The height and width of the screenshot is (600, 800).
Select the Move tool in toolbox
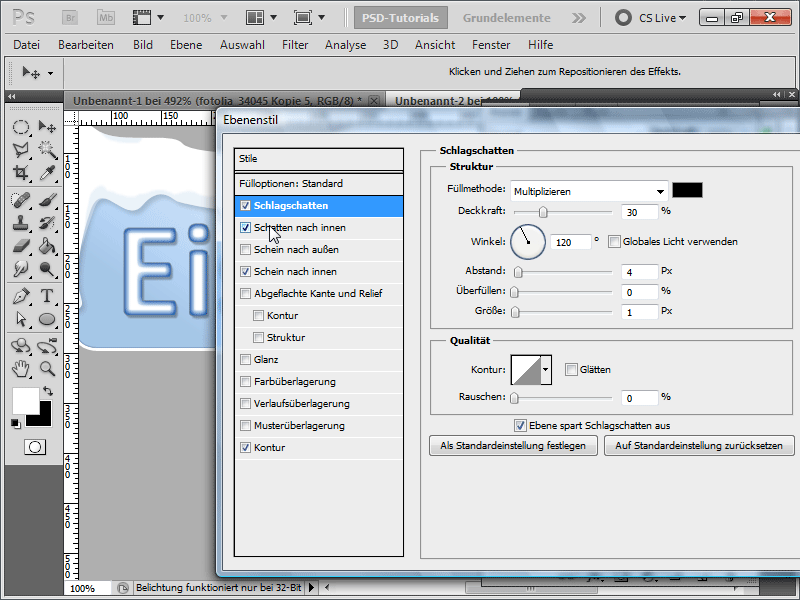click(x=47, y=127)
